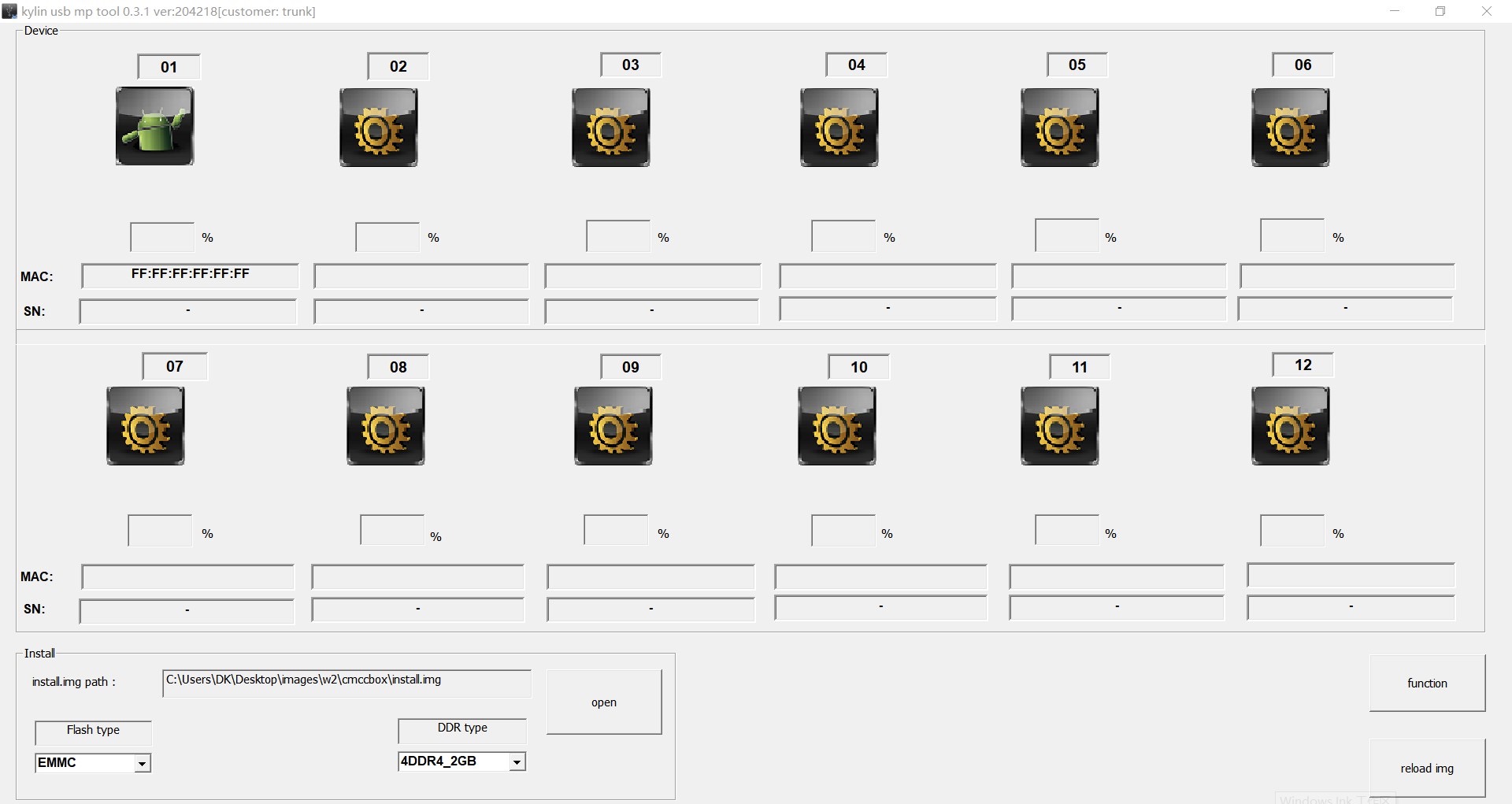1512x804 pixels.
Task: Click the progress percent box of device 08
Action: click(x=392, y=530)
